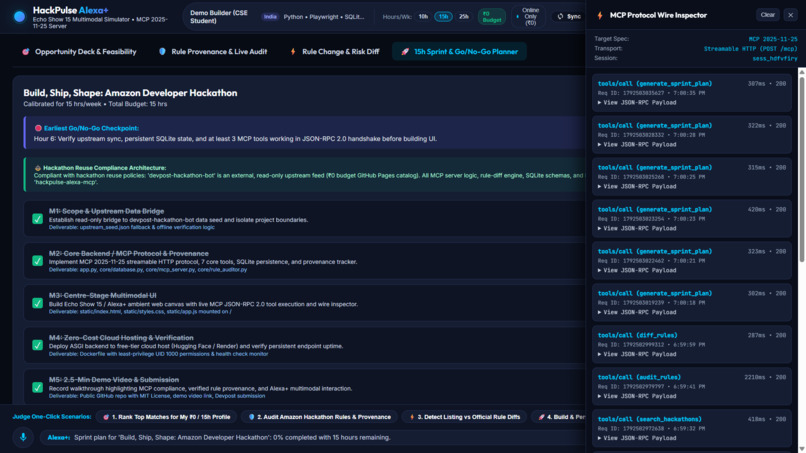Toggle the M5 Demo Video & Submission checkbox
The height and width of the screenshot is (453, 806).
tap(38, 387)
